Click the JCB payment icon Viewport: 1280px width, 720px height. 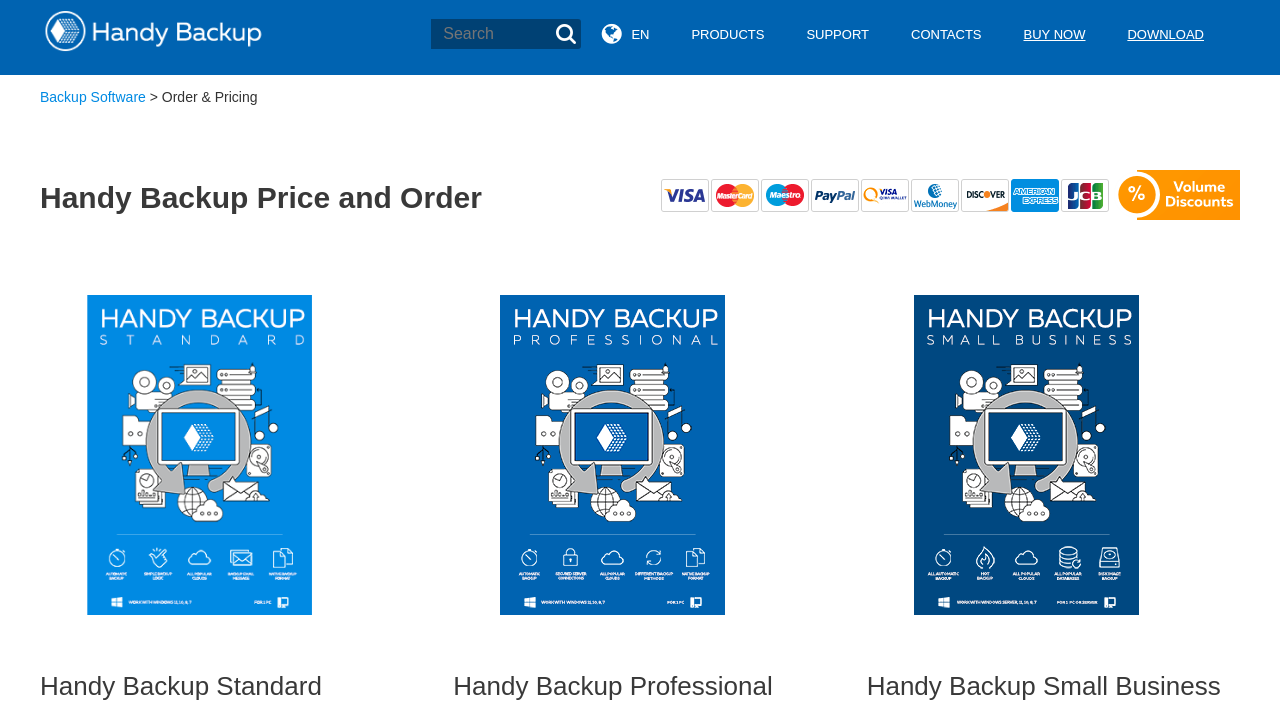(x=1085, y=196)
